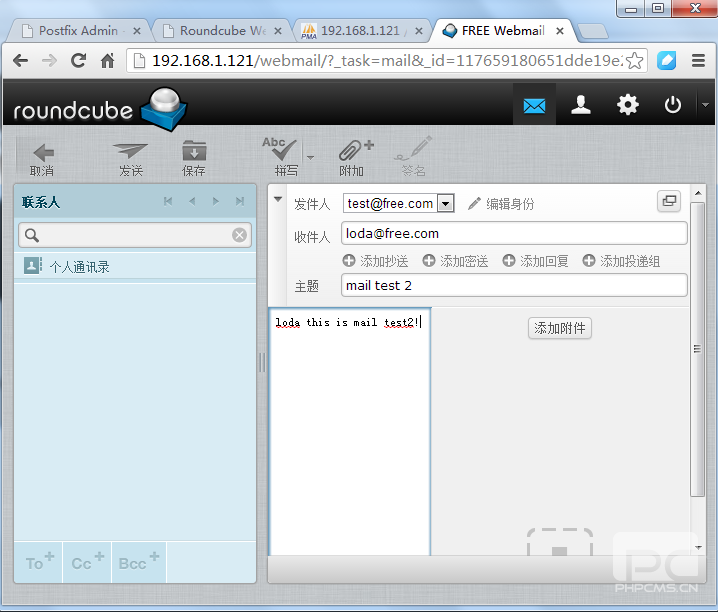Focus the contacts search field
Screen dimensions: 718x612
[x=135, y=235]
